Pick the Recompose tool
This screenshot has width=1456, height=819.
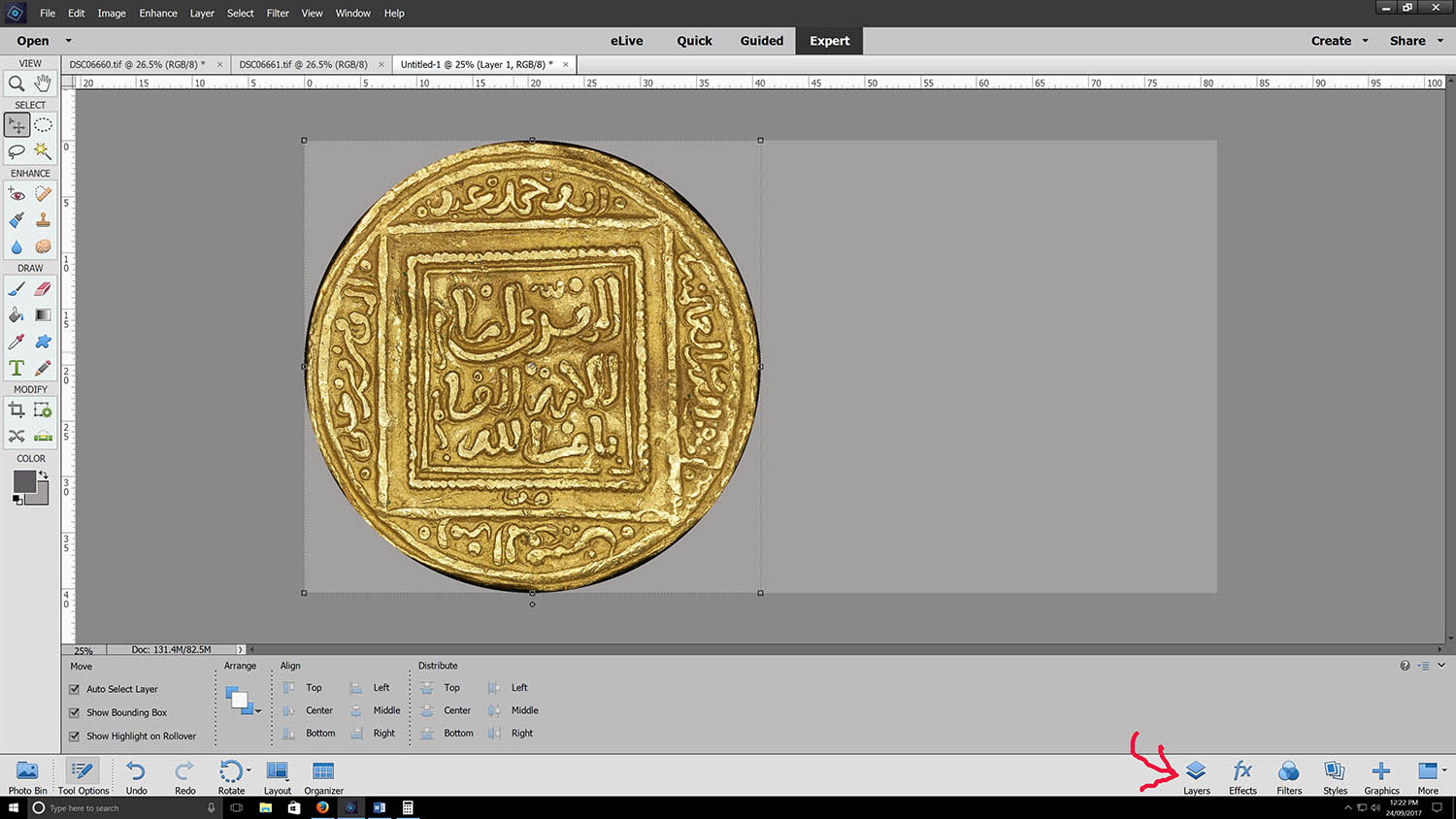[43, 410]
